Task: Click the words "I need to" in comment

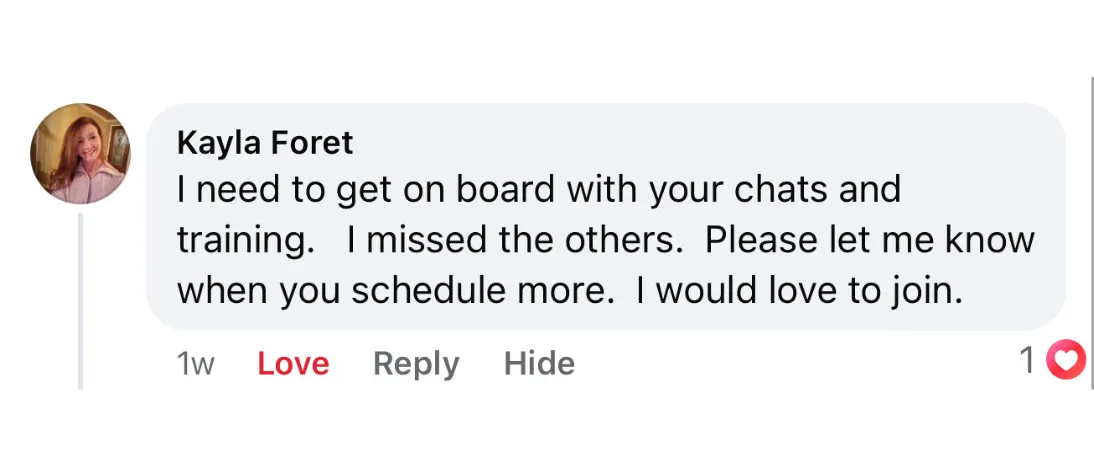Action: point(236,189)
